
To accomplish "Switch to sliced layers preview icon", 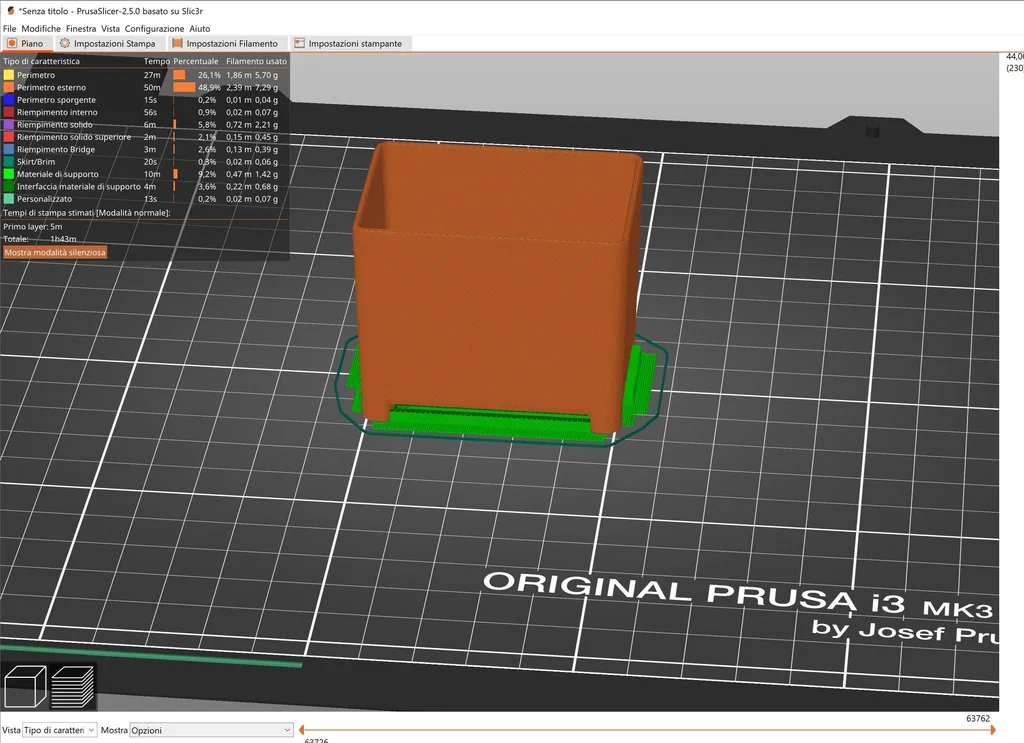I will (72, 686).
